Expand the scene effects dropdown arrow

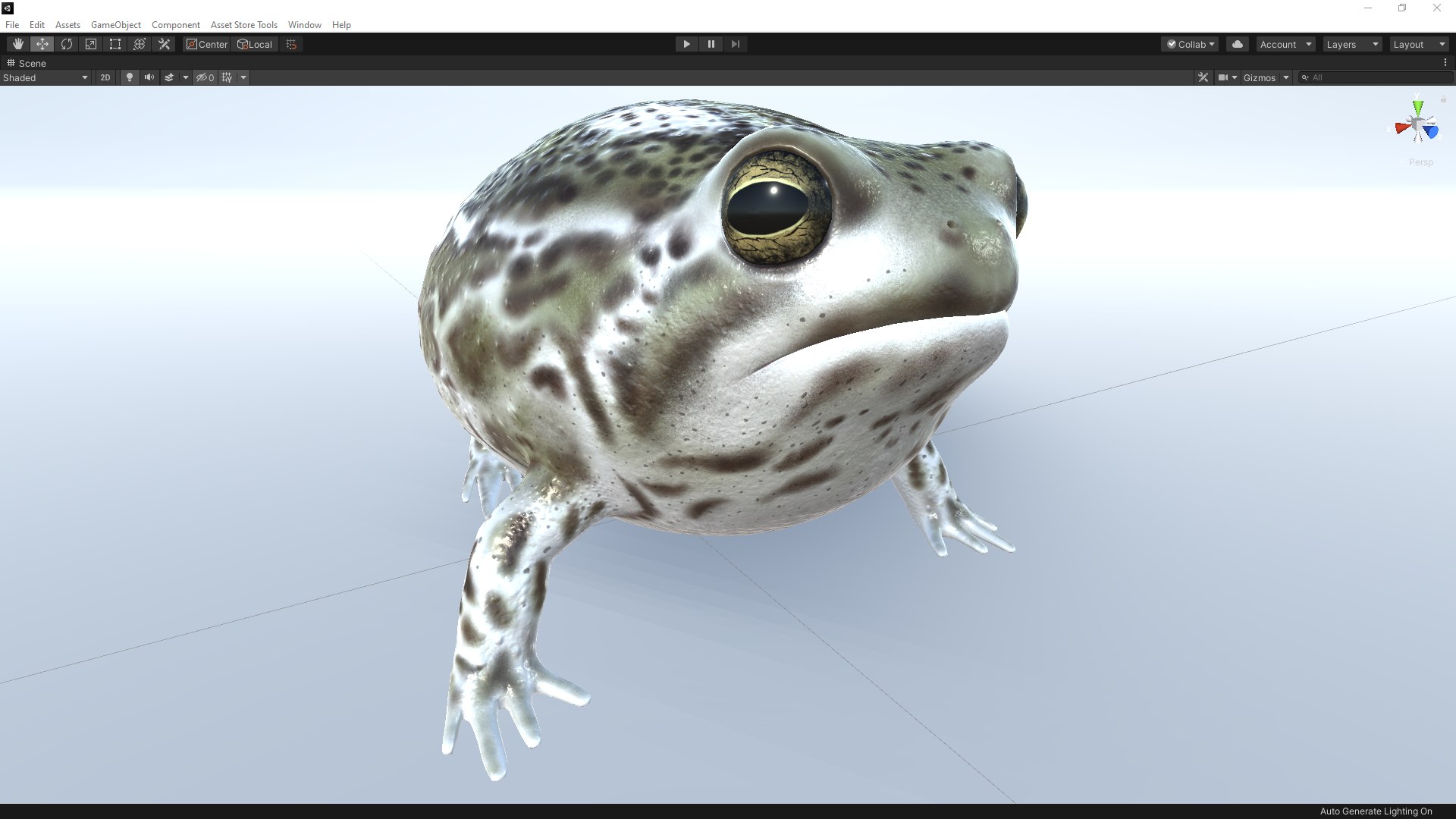186,77
